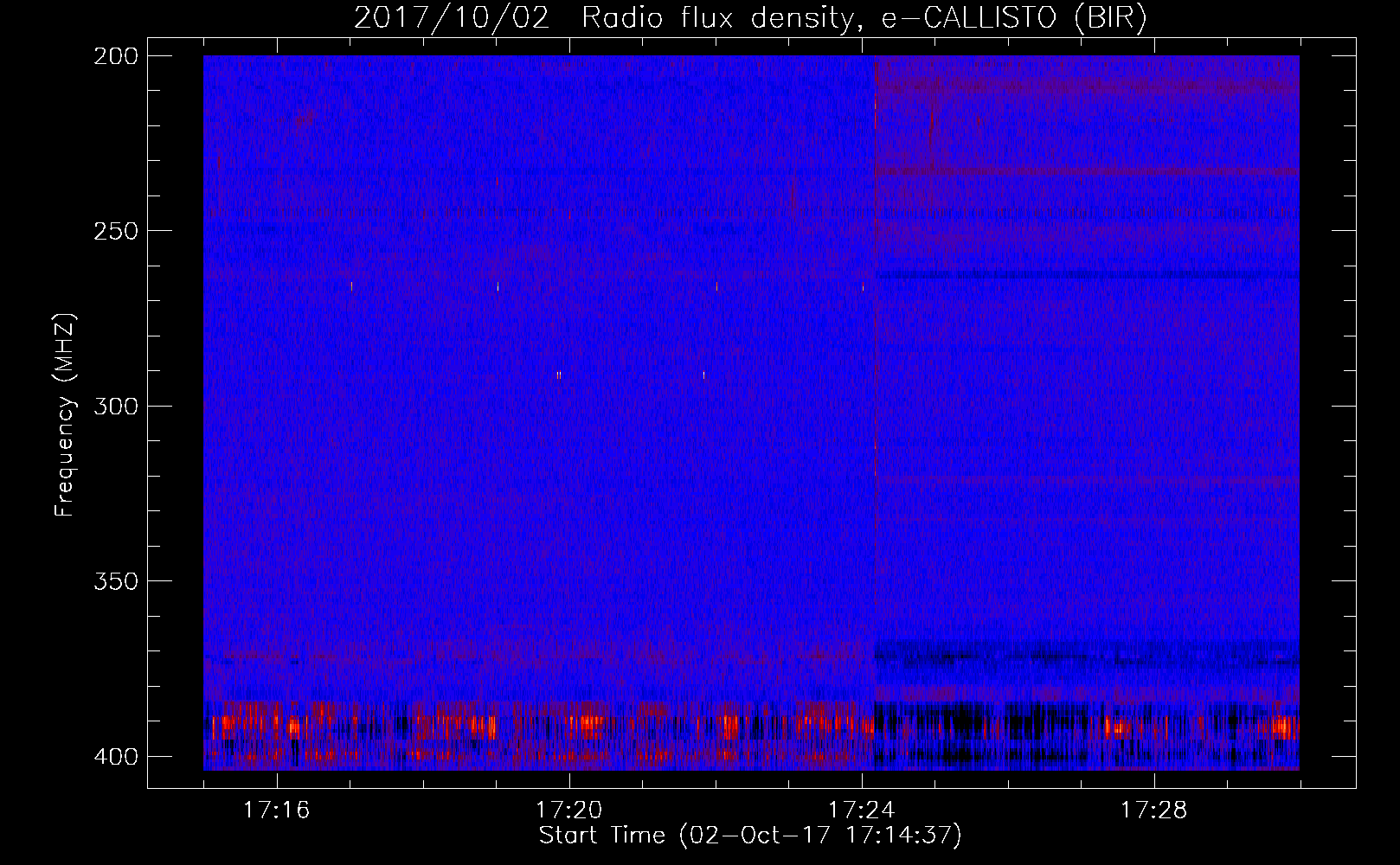Viewport: 1400px width, 865px height.
Task: Click the 17:20 time tick label
Action: [569, 810]
